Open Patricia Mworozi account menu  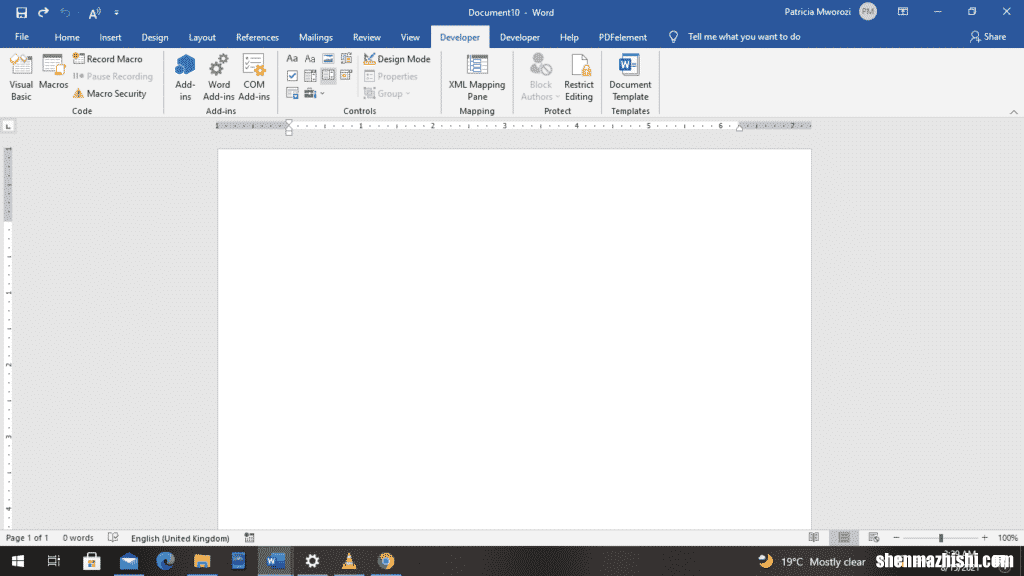830,12
